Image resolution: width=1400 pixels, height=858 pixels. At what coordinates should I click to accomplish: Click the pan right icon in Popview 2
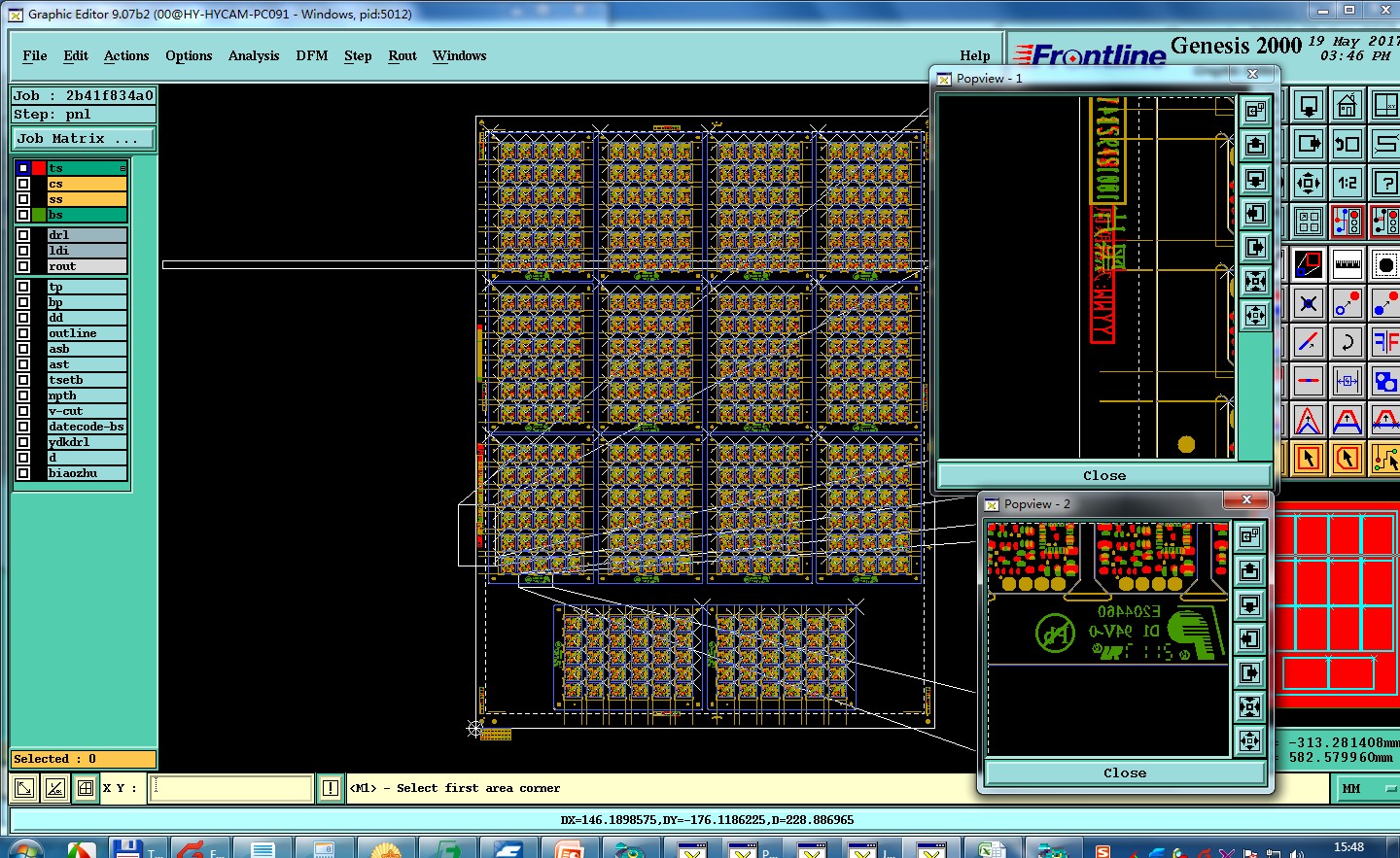[x=1250, y=672]
